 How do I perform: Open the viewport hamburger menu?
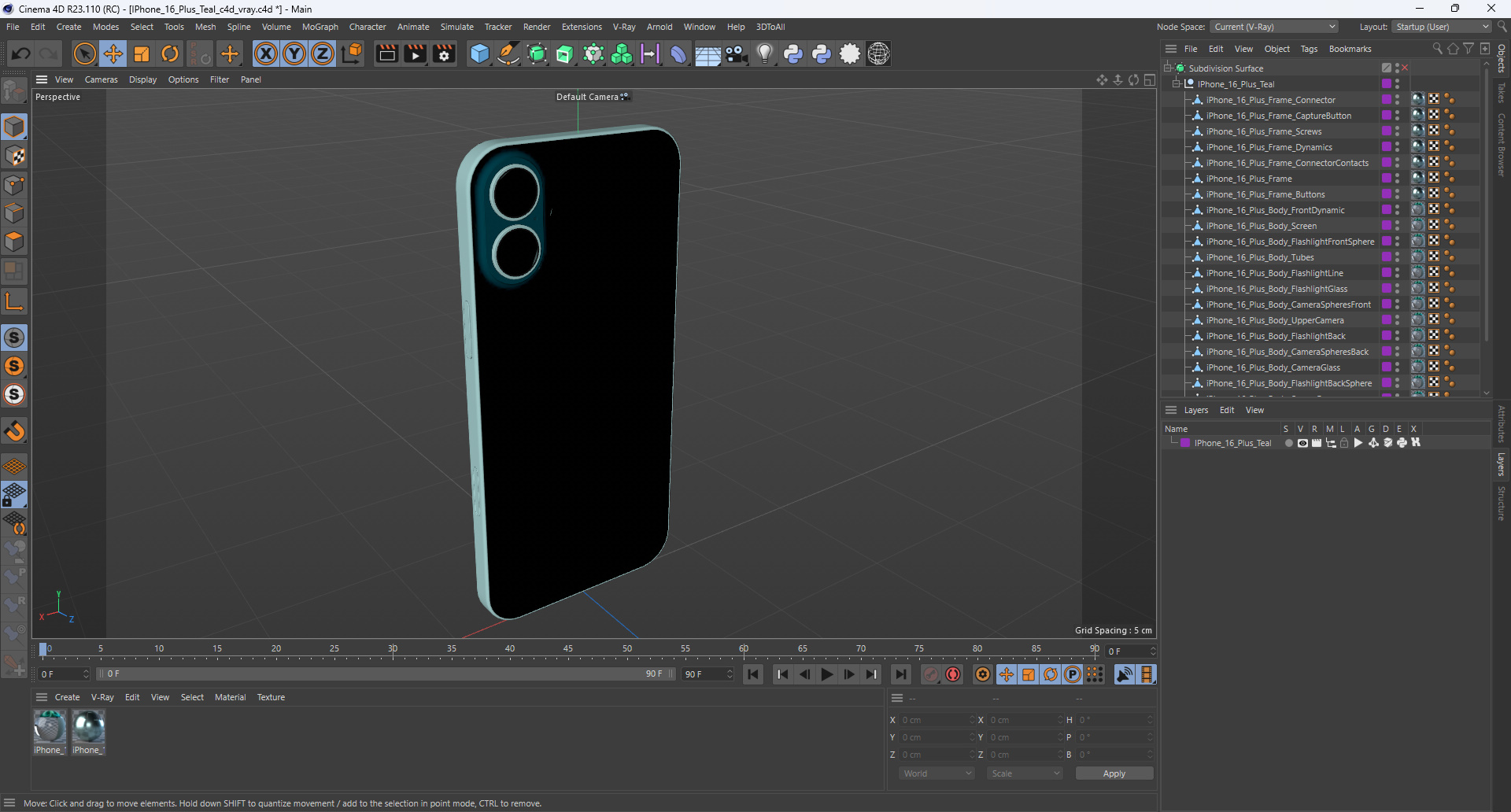42,79
